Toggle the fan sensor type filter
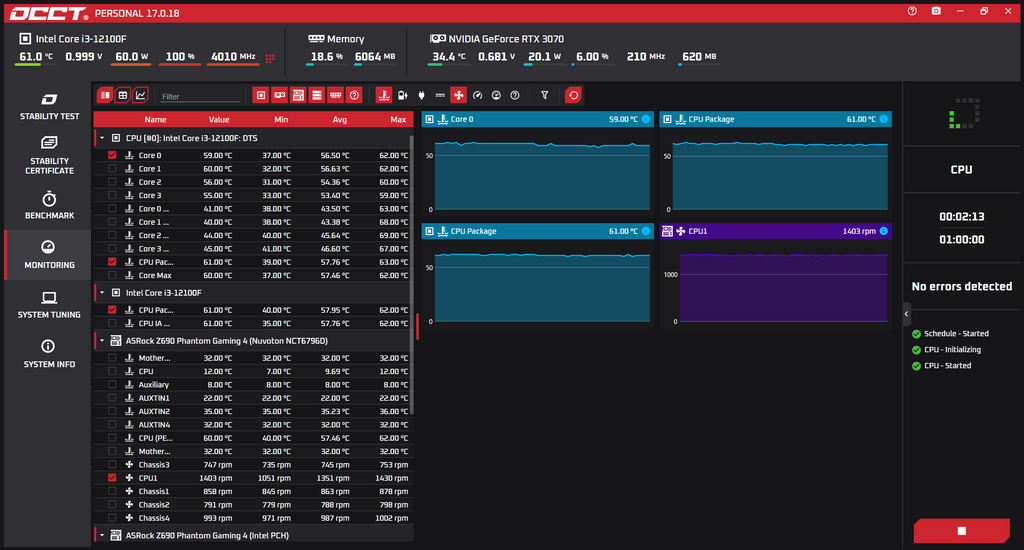The image size is (1024, 550). coord(458,95)
